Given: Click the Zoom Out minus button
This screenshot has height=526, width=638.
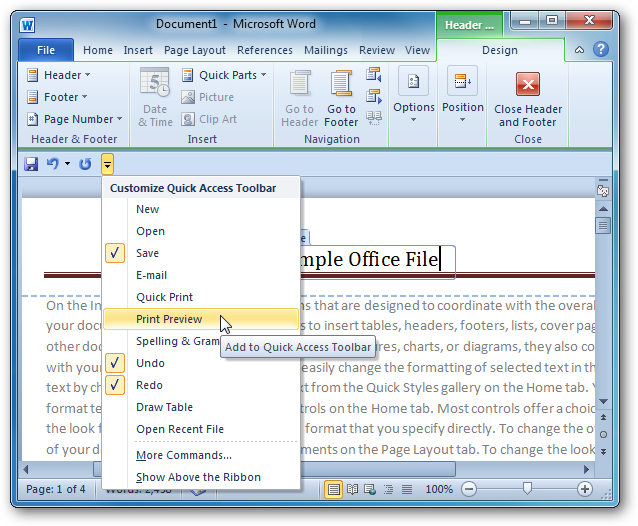Looking at the screenshot, I should (469, 489).
